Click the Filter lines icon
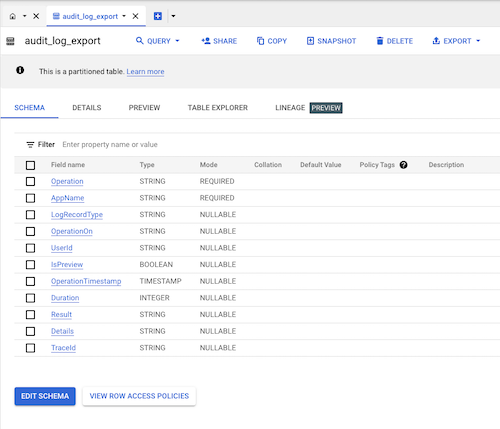The width and height of the screenshot is (500, 429). [30, 145]
